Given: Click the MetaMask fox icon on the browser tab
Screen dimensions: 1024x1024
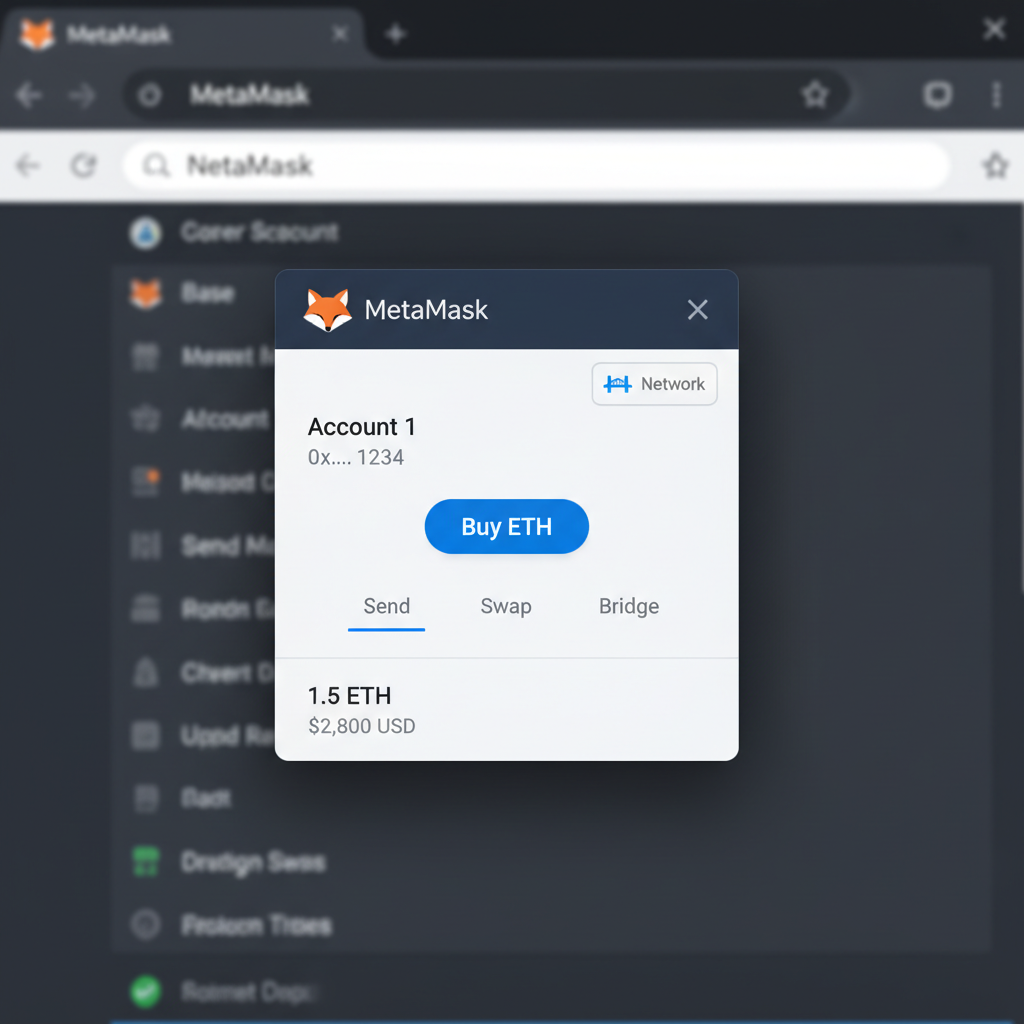Looking at the screenshot, I should point(37,33).
